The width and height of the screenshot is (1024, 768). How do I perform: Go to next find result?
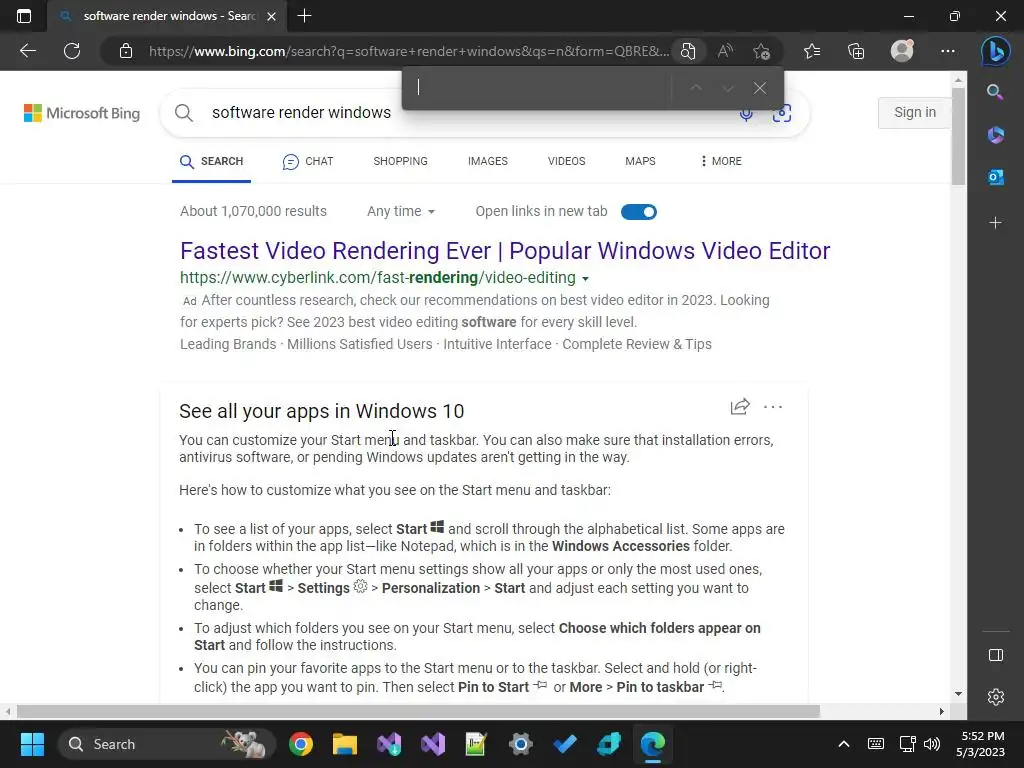(728, 88)
